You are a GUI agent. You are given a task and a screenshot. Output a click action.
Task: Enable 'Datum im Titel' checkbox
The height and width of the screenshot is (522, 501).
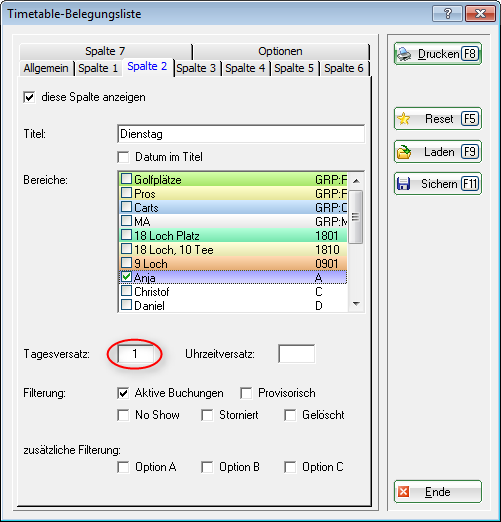(123, 157)
